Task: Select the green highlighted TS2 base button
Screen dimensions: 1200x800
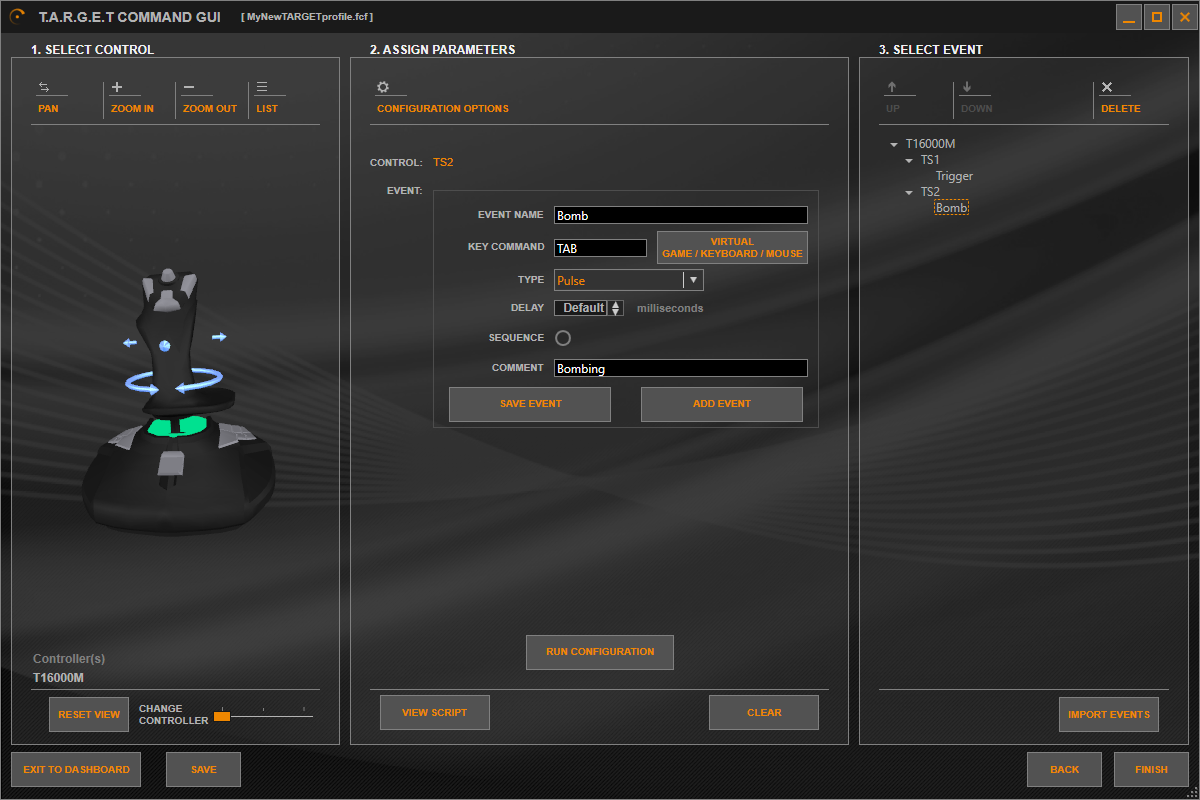Action: coord(175,427)
